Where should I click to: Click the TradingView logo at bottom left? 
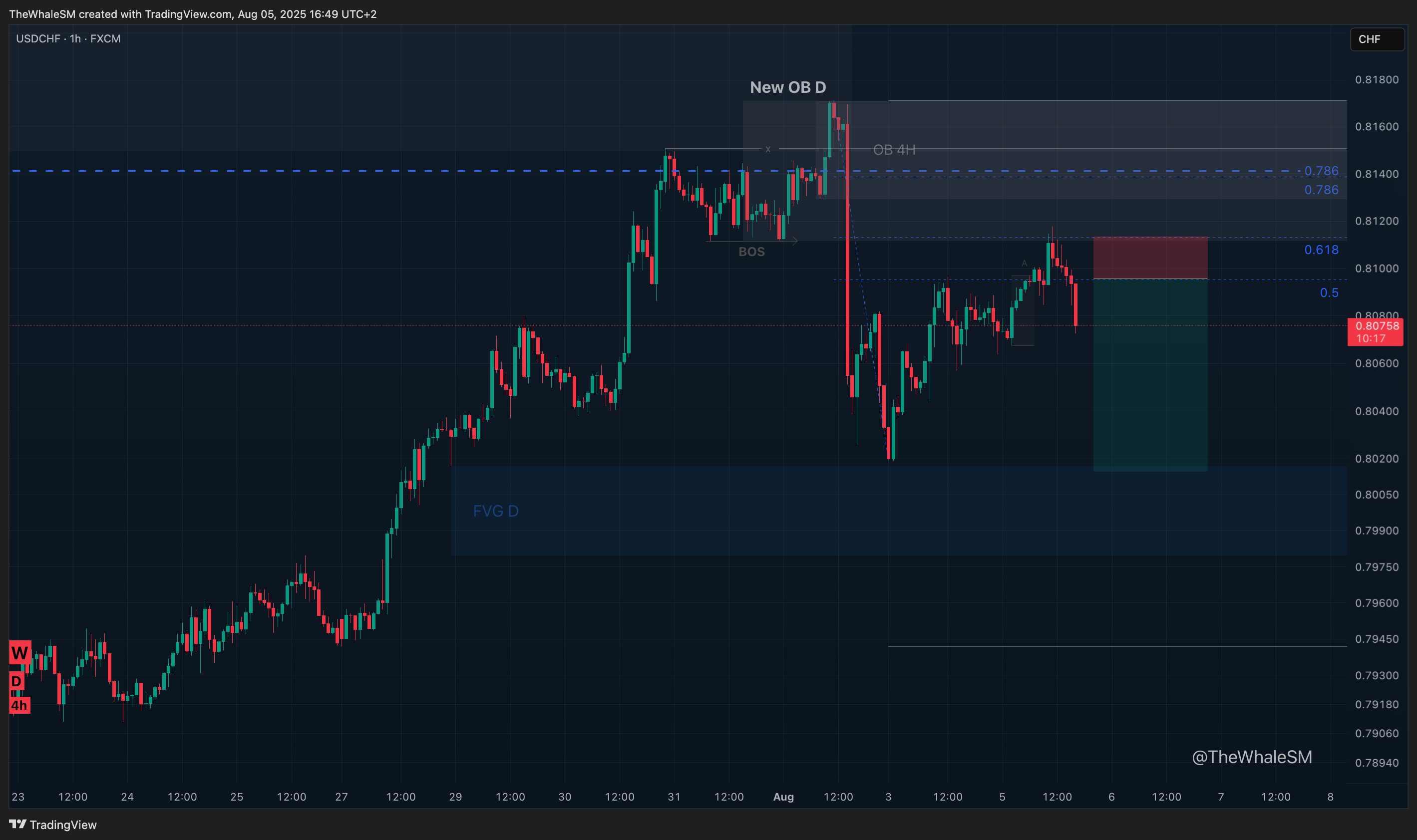pos(52,824)
